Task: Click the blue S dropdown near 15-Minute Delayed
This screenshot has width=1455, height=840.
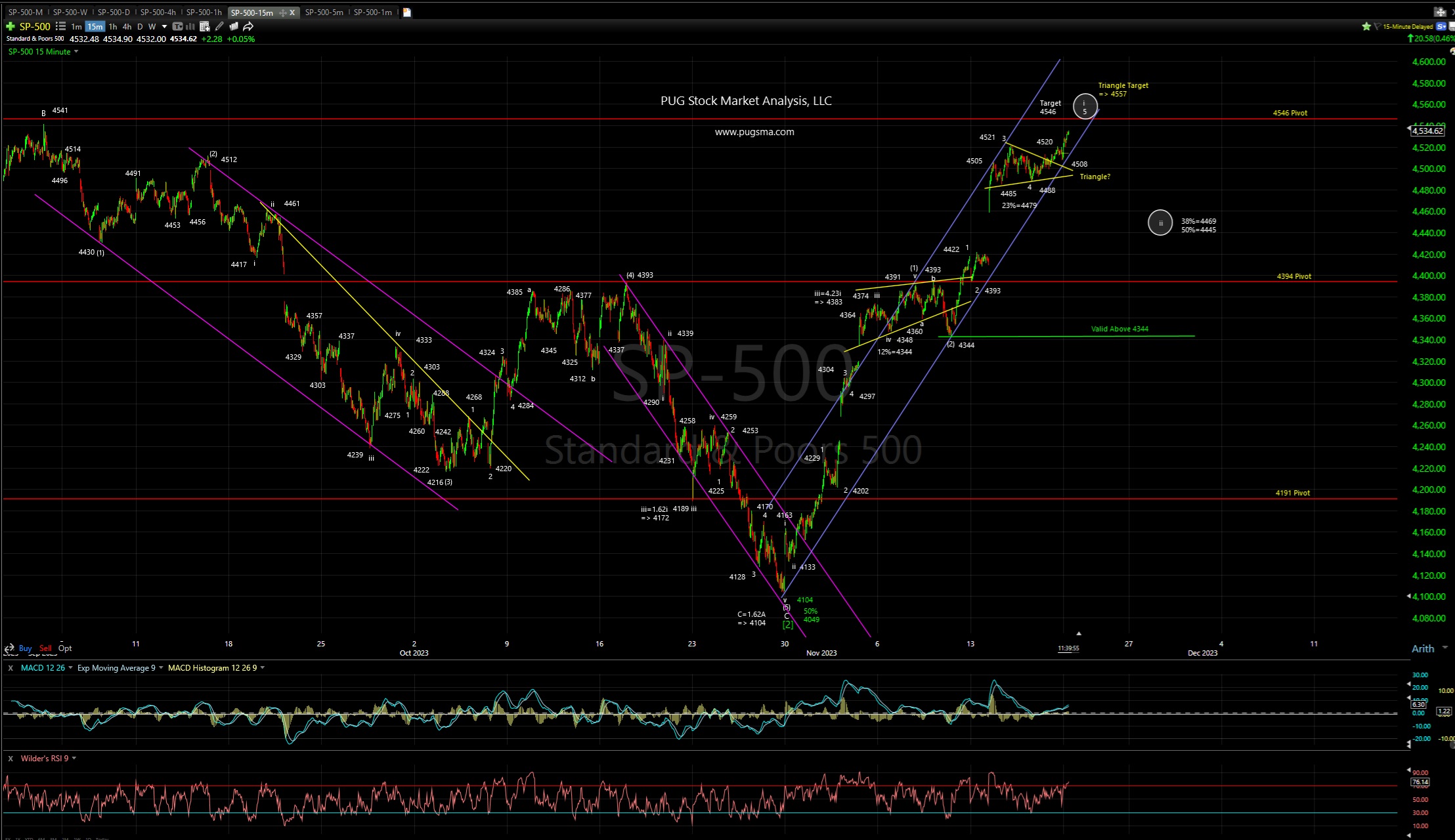Action: click(x=1443, y=26)
